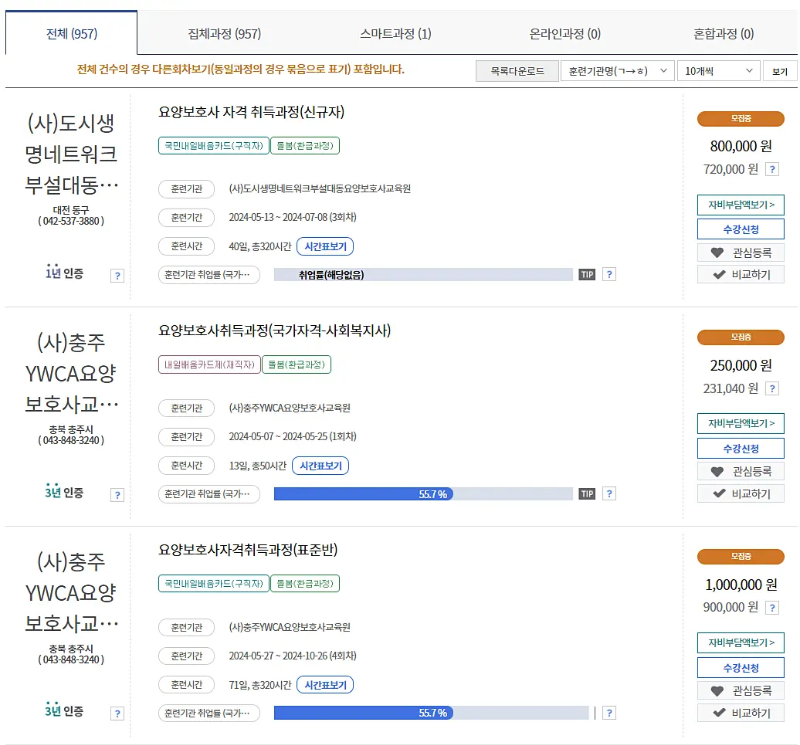Expand the 자비부담액보기 panel on the first course
The height and width of the screenshot is (745, 800).
click(739, 202)
